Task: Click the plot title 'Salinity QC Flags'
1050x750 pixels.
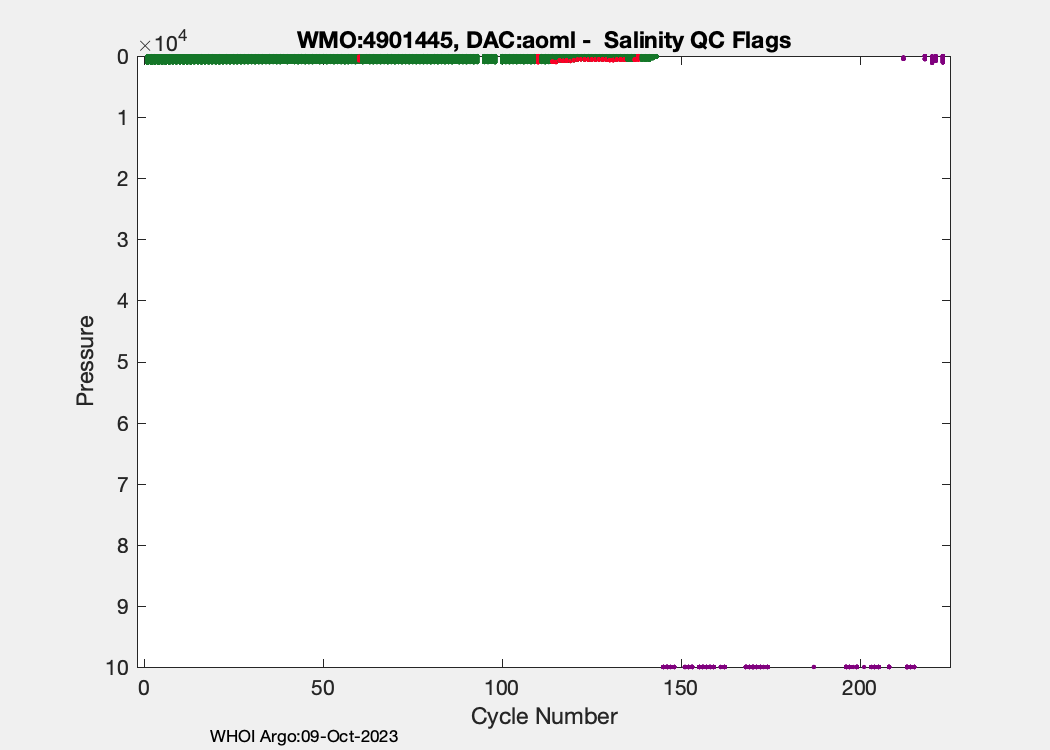Action: coord(544,41)
